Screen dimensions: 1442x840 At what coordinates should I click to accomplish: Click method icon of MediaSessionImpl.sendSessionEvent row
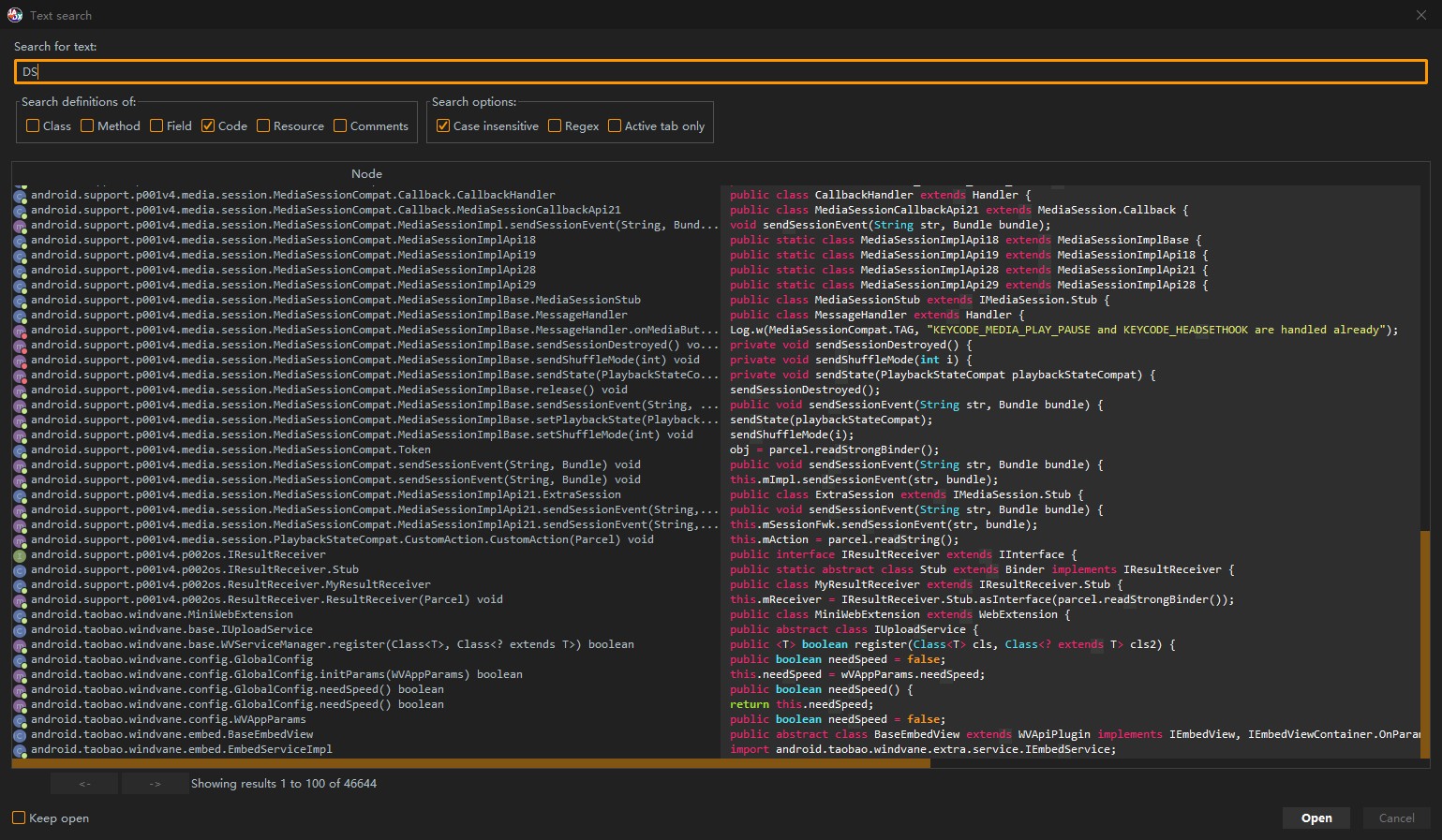[20, 226]
